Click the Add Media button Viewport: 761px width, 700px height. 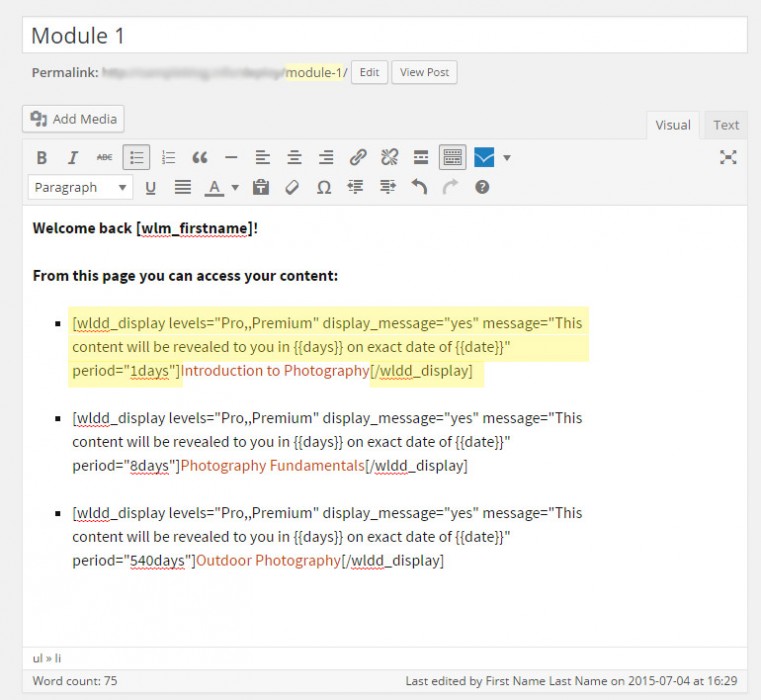(x=75, y=119)
